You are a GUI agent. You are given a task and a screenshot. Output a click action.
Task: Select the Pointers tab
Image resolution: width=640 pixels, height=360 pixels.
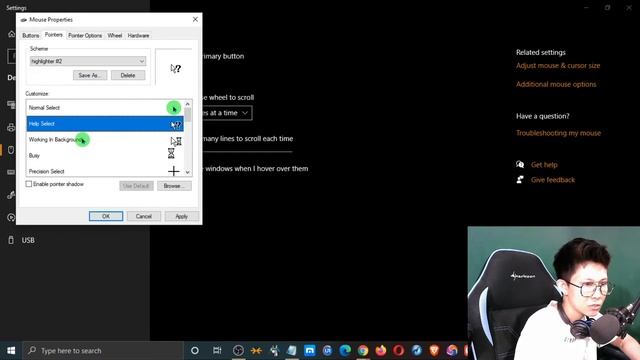[53, 35]
